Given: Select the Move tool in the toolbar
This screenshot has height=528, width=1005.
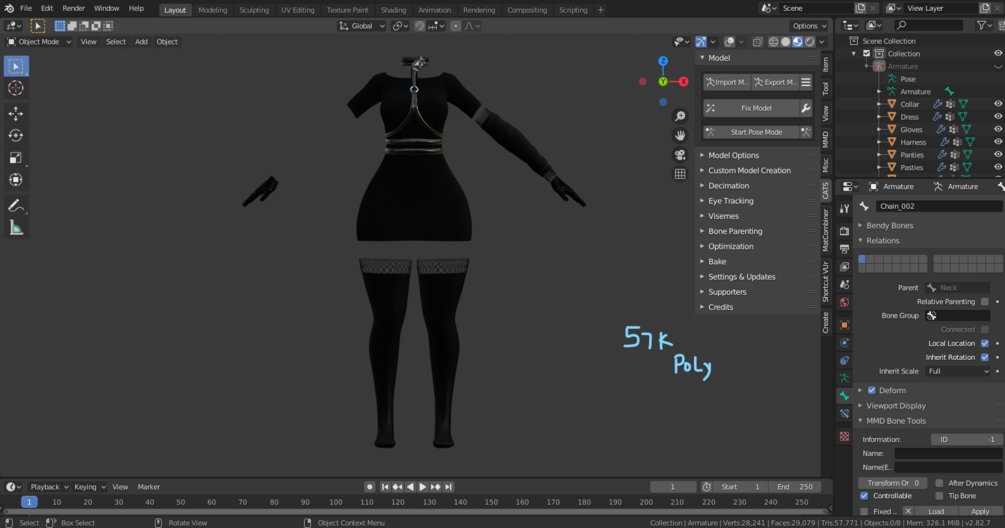Looking at the screenshot, I should point(16,113).
